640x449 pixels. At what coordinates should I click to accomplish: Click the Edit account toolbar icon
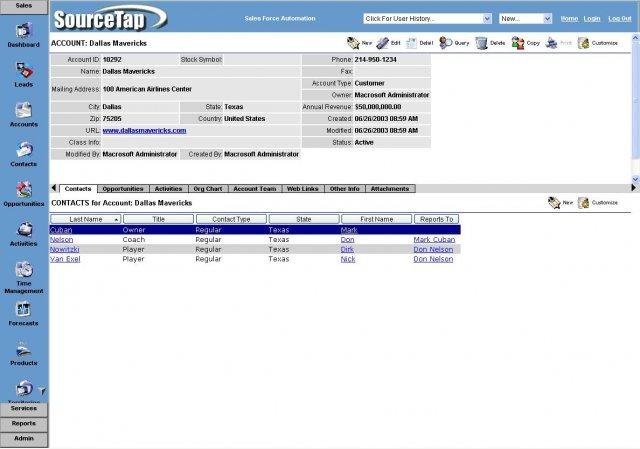(x=383, y=42)
